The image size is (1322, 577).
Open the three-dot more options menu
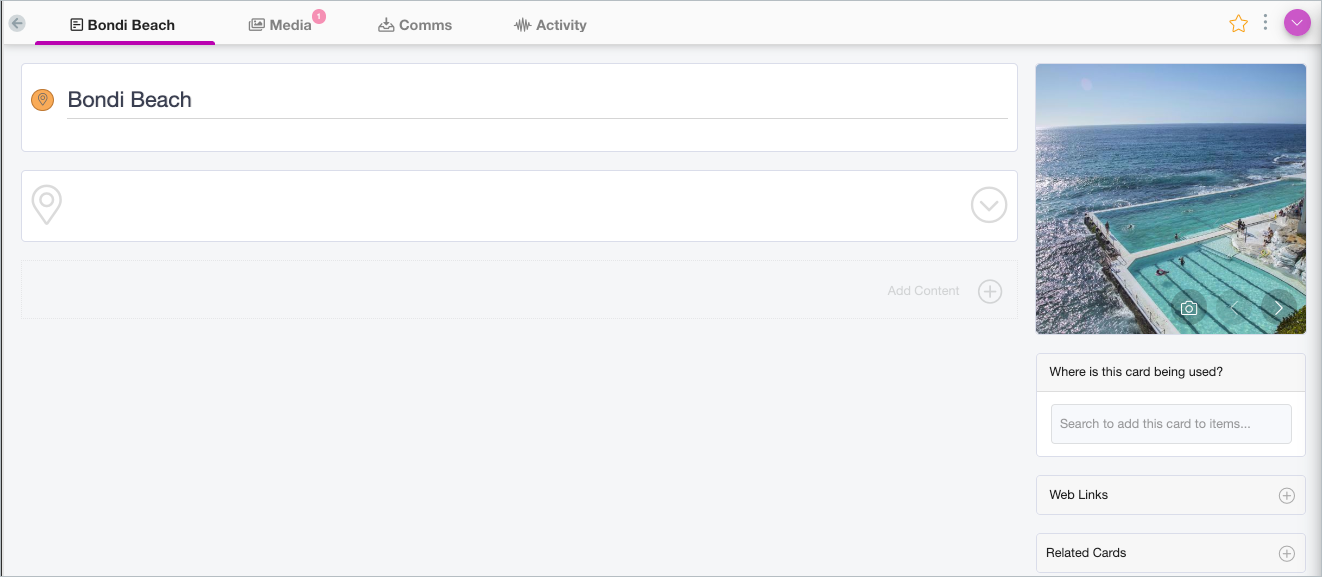coord(1266,22)
